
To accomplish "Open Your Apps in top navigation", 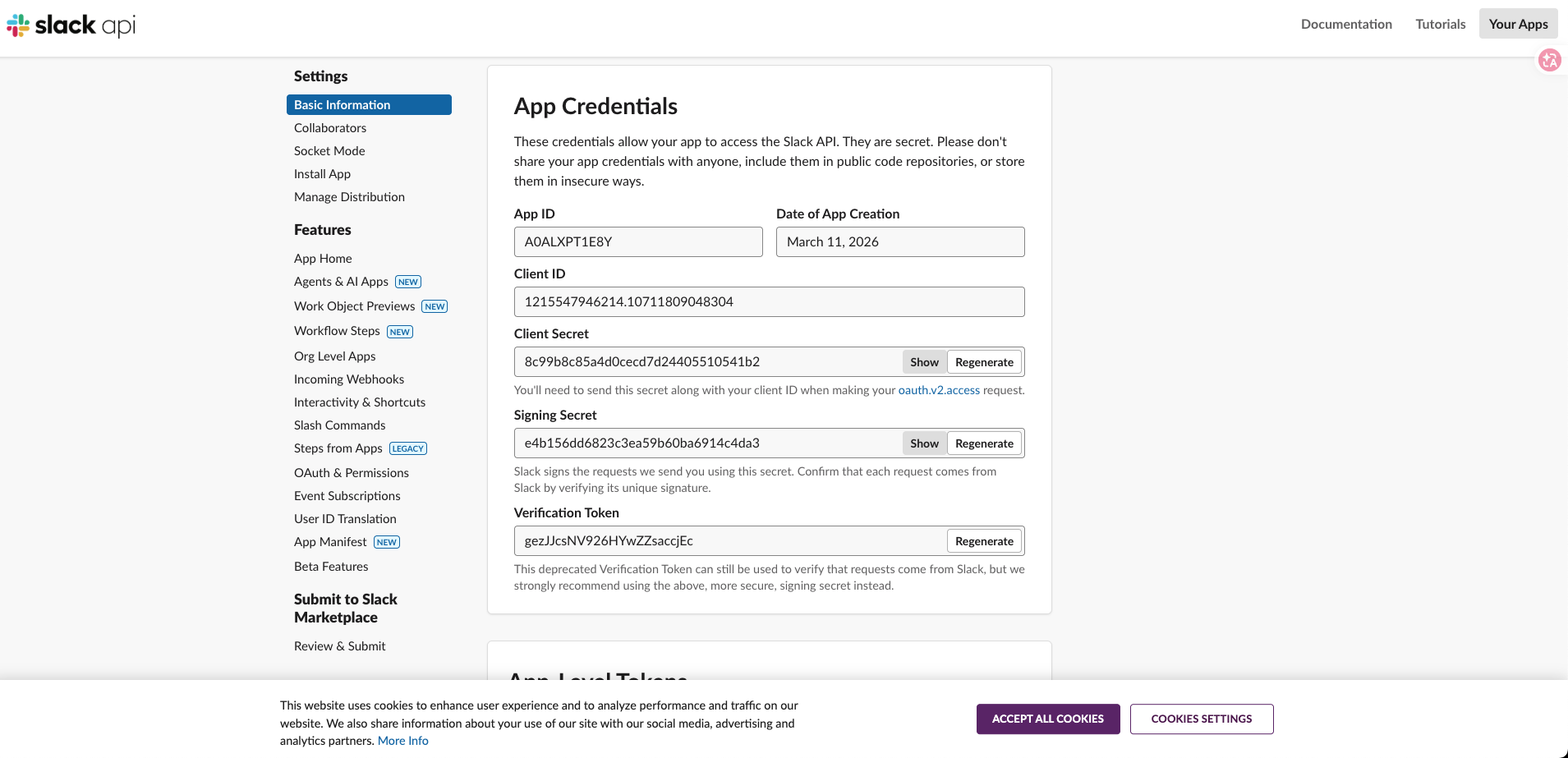I will (1517, 24).
